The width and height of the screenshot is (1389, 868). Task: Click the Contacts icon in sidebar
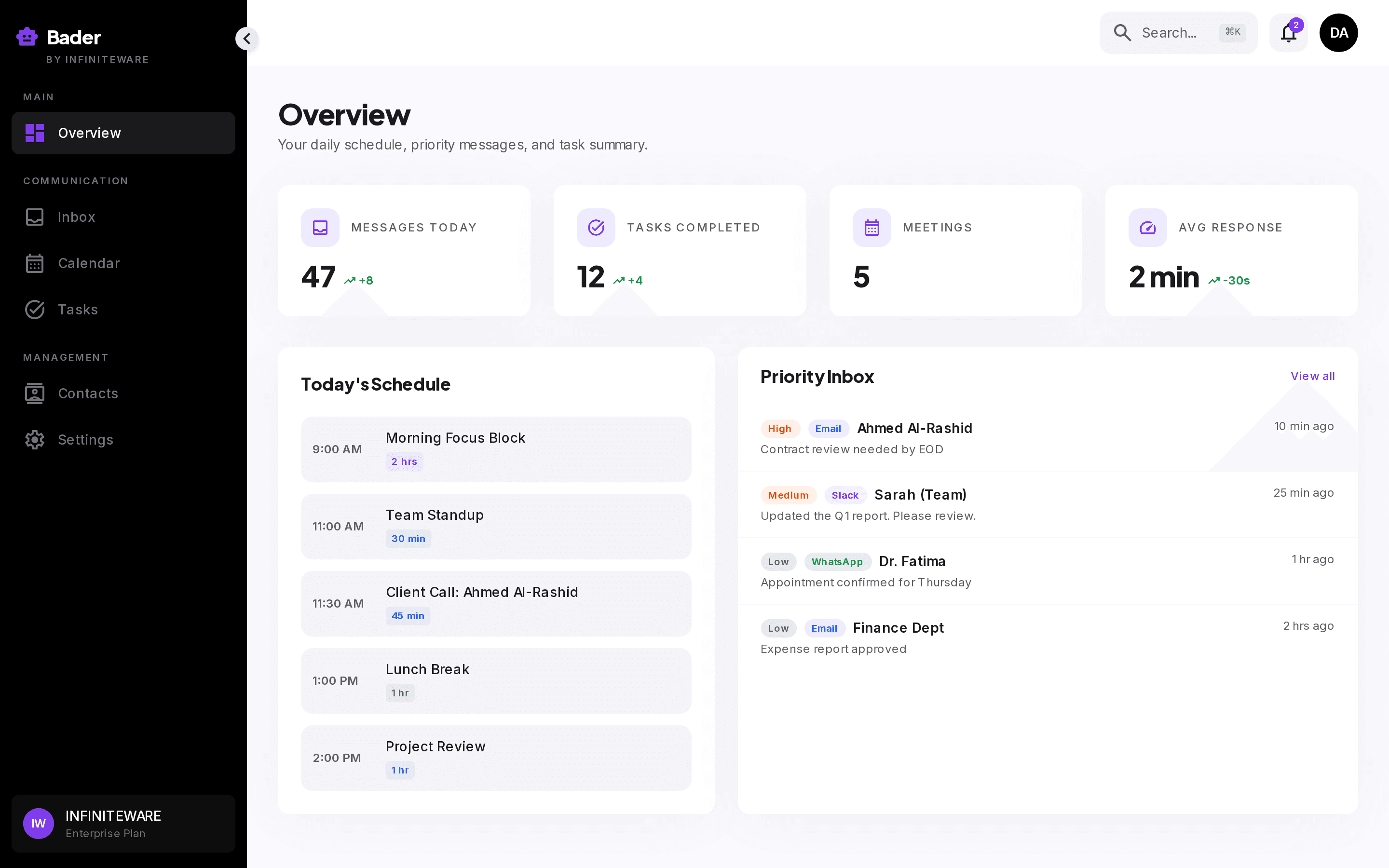[34, 393]
